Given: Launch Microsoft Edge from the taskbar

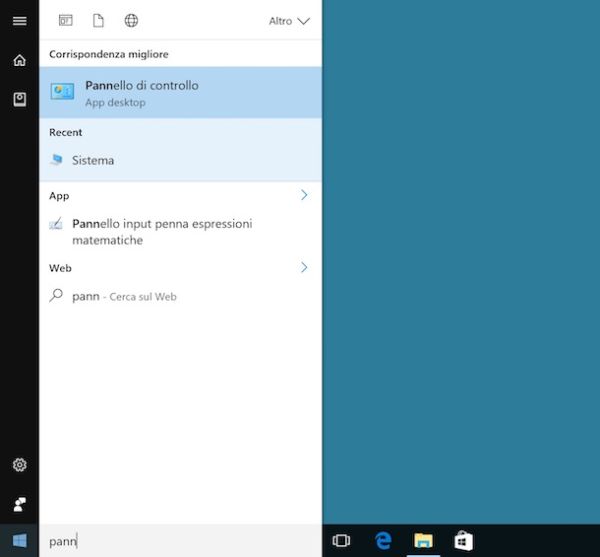Looking at the screenshot, I should pos(383,541).
